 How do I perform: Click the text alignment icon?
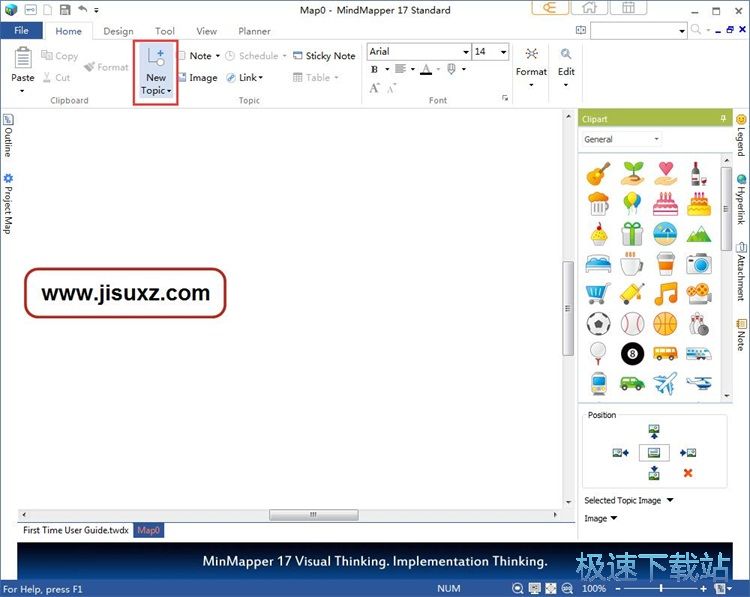pyautogui.click(x=400, y=69)
